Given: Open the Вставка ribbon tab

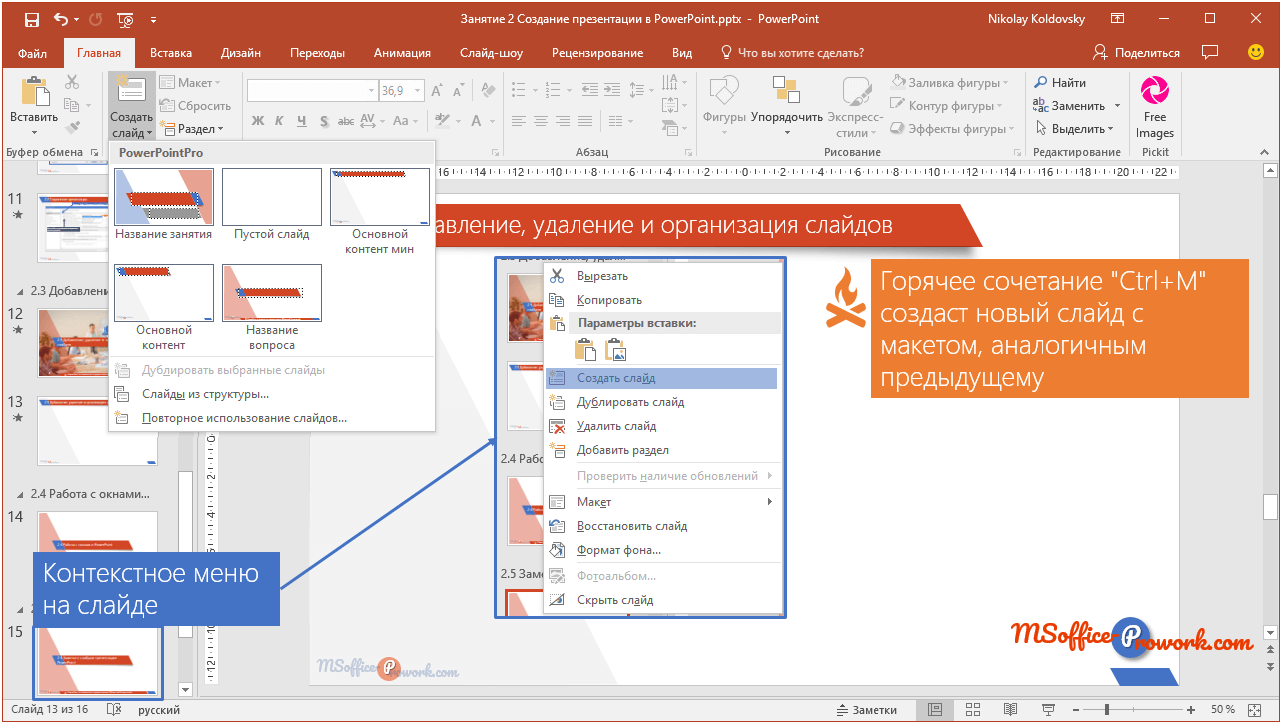Looking at the screenshot, I should pyautogui.click(x=171, y=53).
